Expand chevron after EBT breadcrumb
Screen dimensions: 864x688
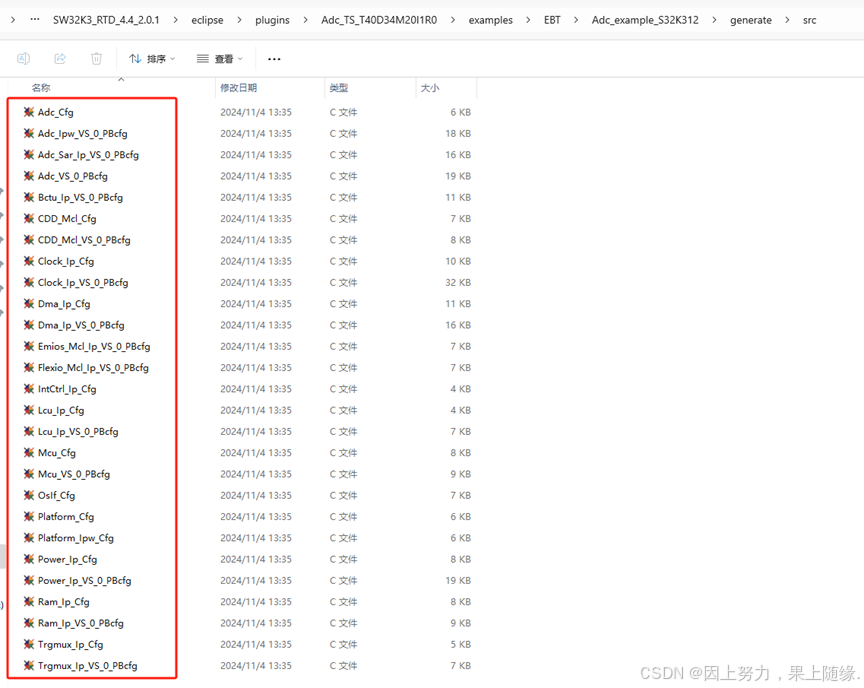[576, 20]
